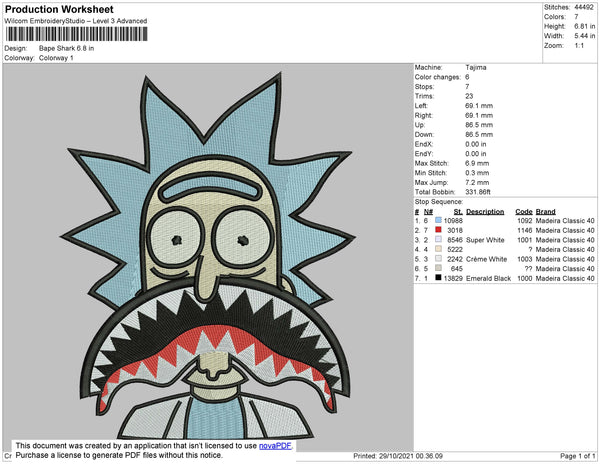600x464 pixels.
Task: Click the stitch count '10988' in row 1
Action: (x=453, y=221)
